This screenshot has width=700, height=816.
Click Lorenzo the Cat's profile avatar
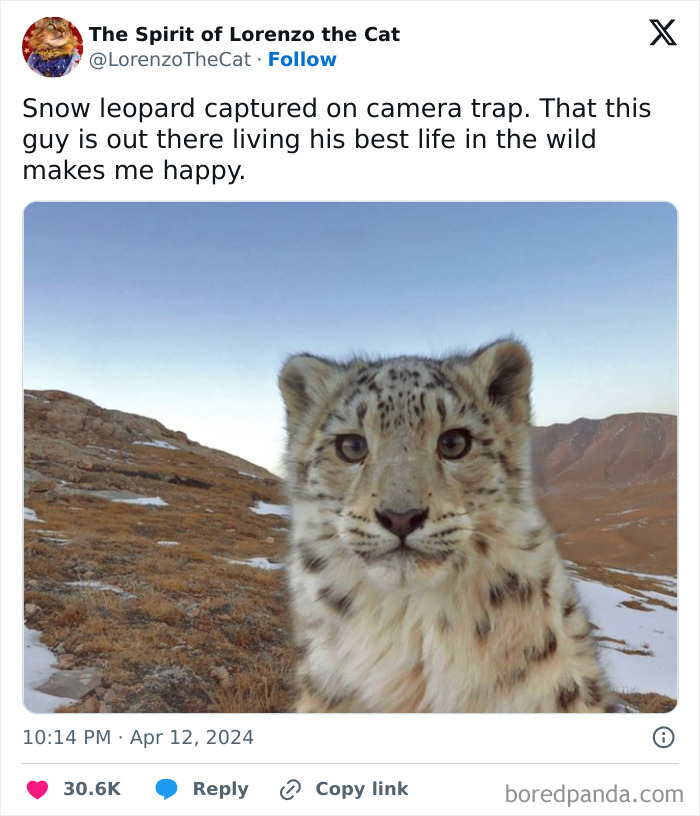(50, 47)
